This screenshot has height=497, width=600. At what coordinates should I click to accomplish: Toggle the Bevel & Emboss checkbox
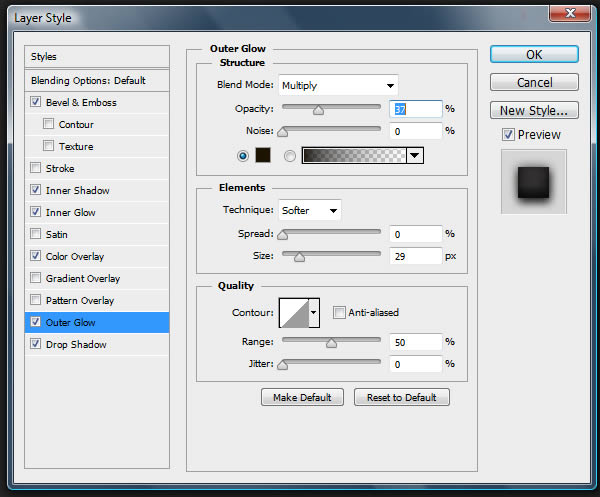(36, 102)
